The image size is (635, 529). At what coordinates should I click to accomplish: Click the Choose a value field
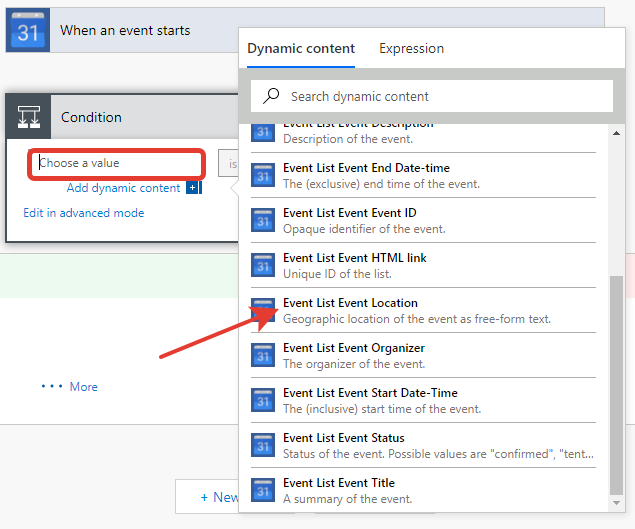(x=117, y=163)
